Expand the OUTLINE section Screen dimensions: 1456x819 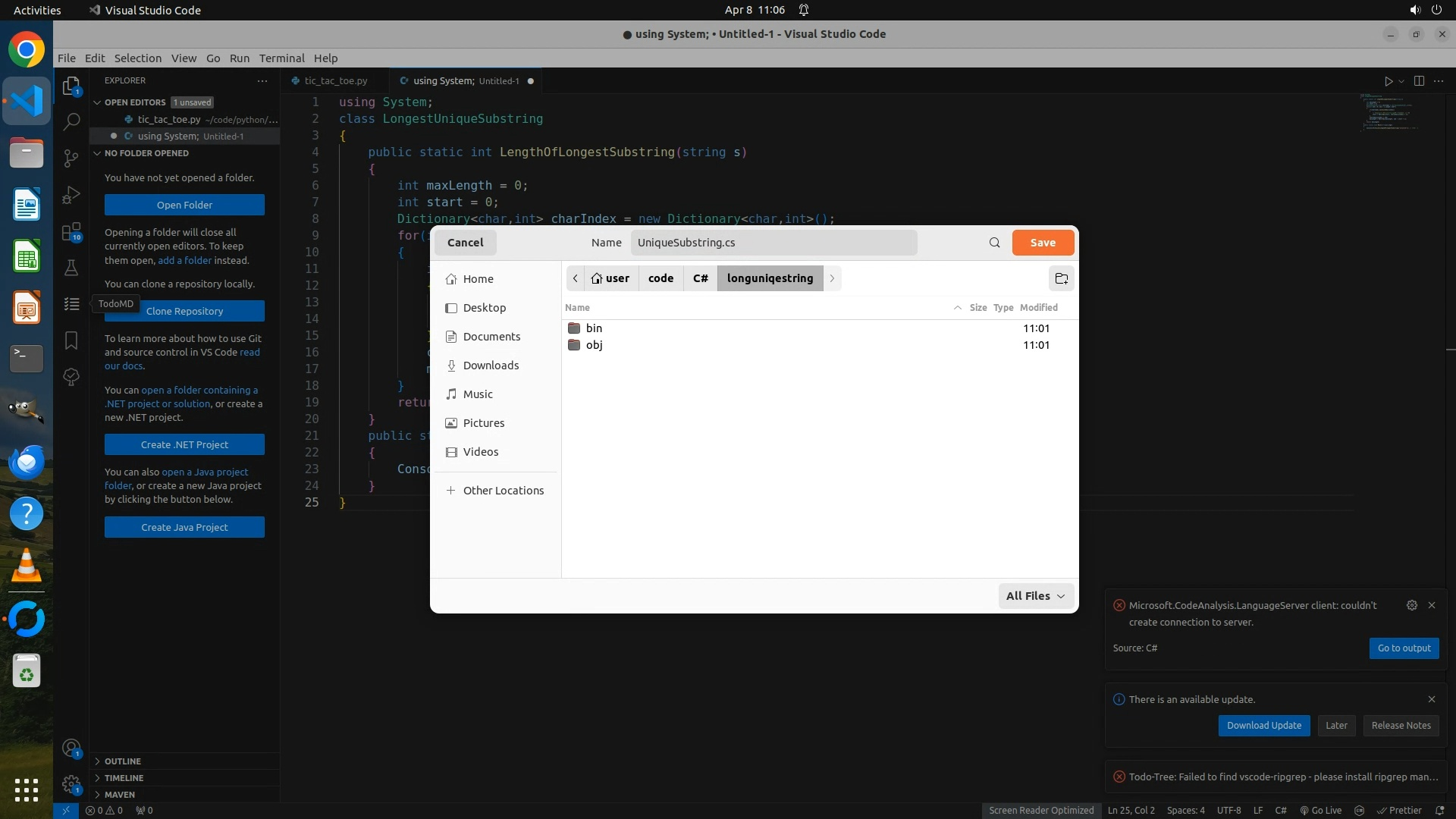click(x=123, y=761)
